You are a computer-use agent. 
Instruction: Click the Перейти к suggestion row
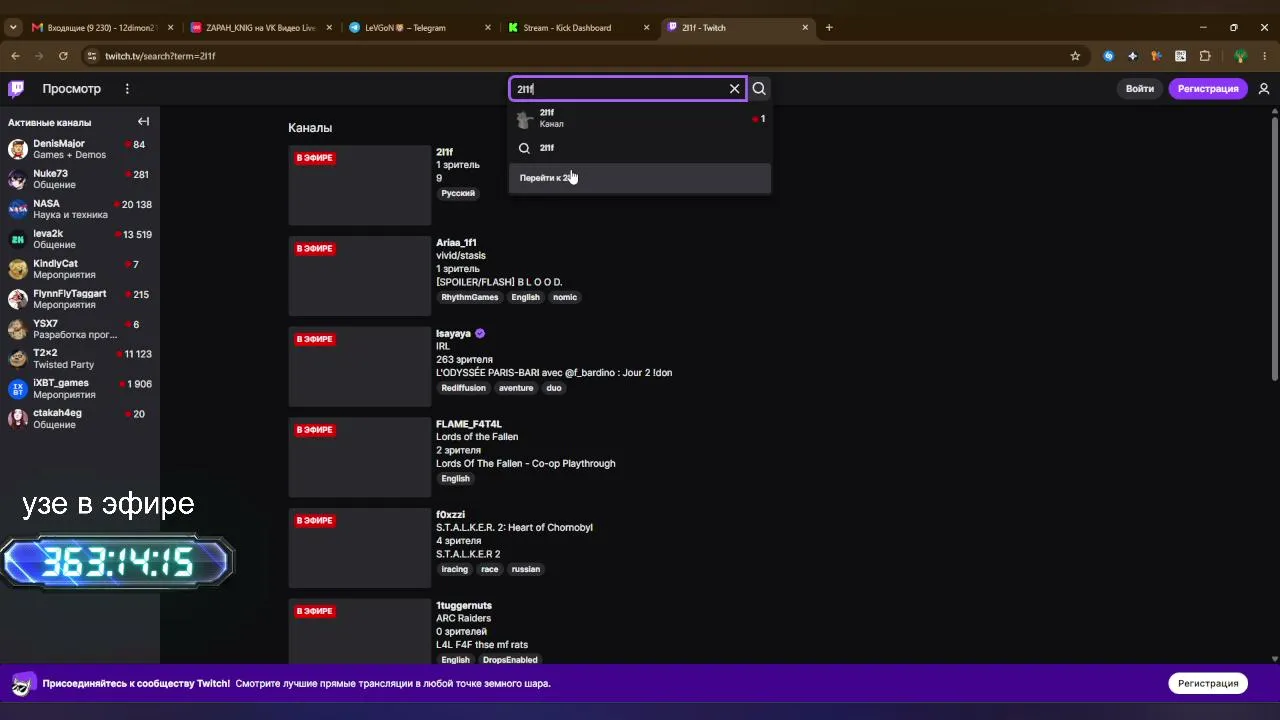coord(640,178)
